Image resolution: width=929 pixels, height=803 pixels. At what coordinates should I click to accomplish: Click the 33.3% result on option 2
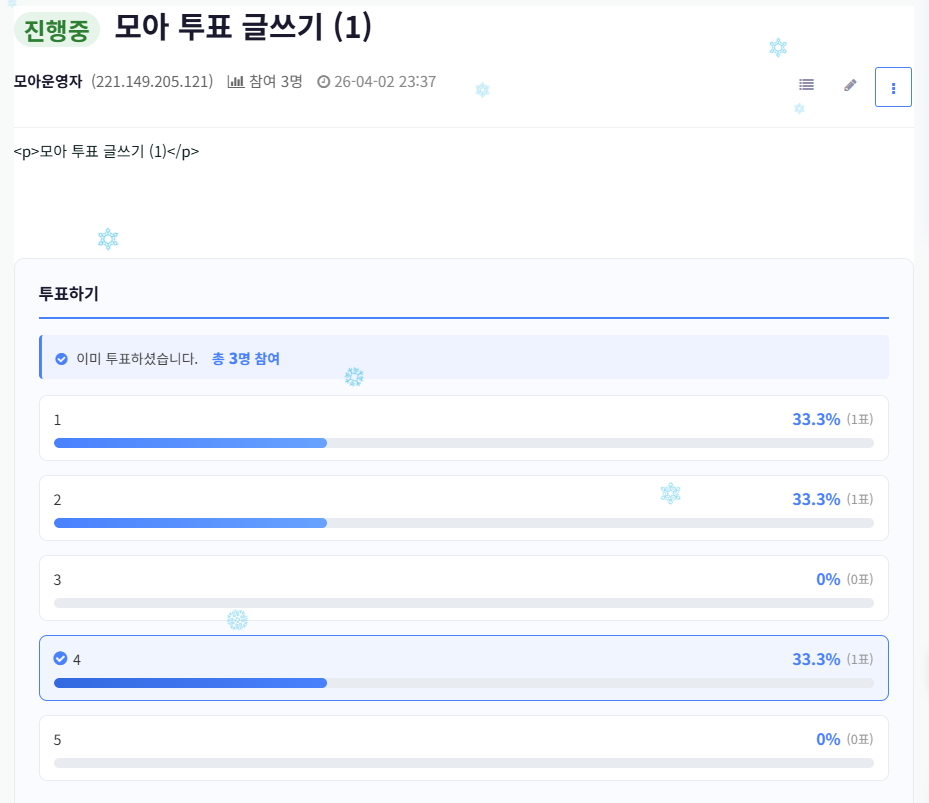(x=816, y=499)
